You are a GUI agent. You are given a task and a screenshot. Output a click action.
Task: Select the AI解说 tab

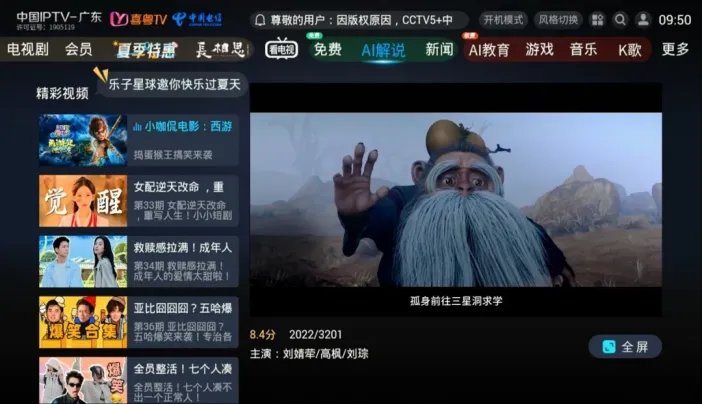(x=383, y=50)
